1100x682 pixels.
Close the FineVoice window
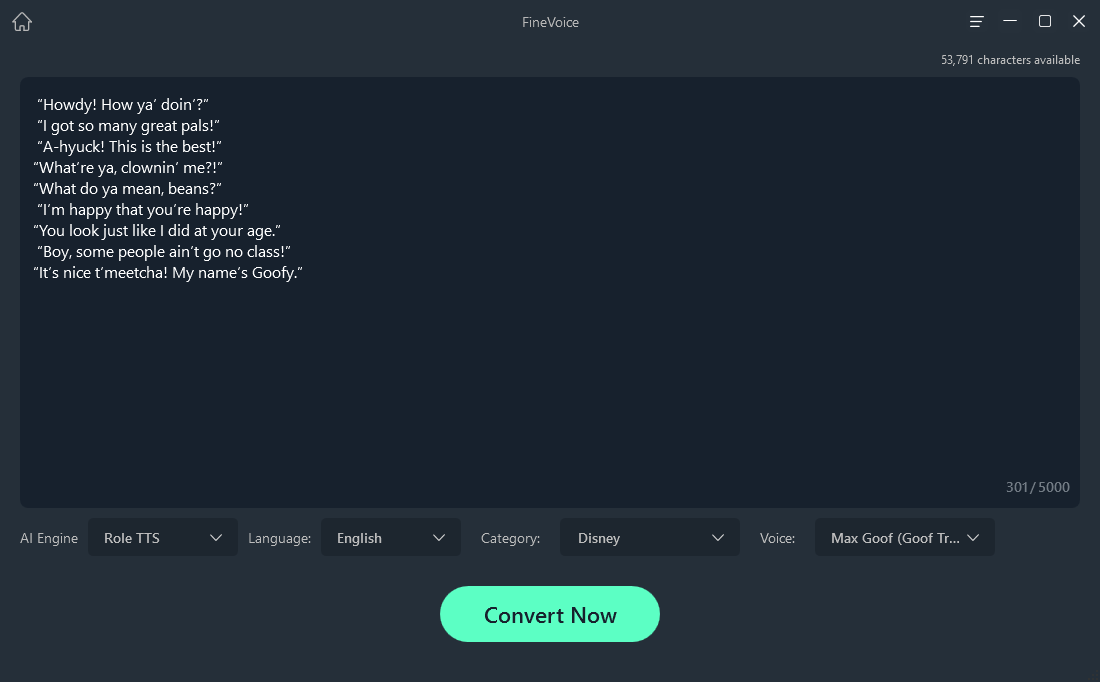1079,21
